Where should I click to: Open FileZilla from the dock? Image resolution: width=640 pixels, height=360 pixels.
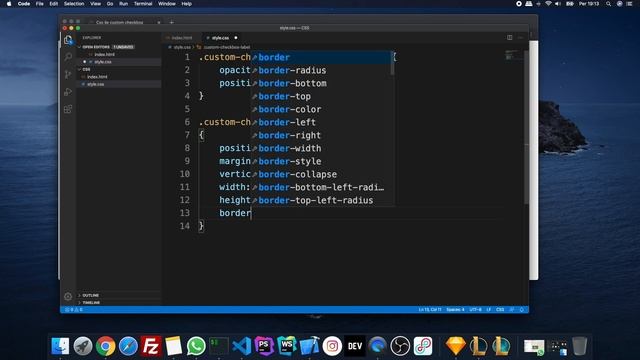tap(151, 346)
